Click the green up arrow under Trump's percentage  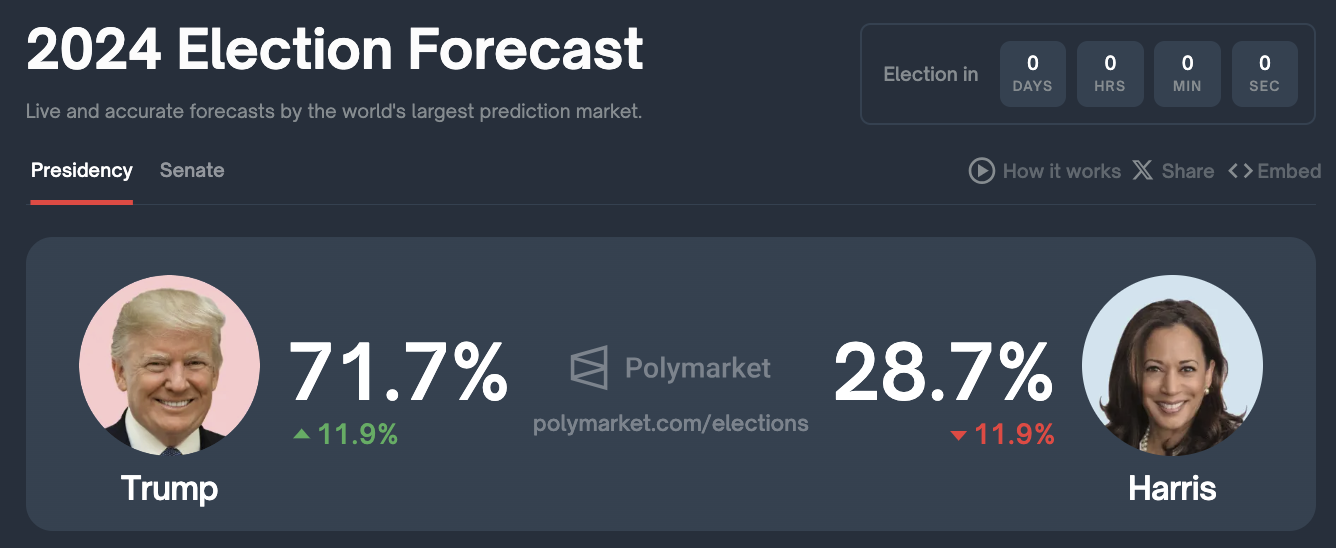[301, 435]
